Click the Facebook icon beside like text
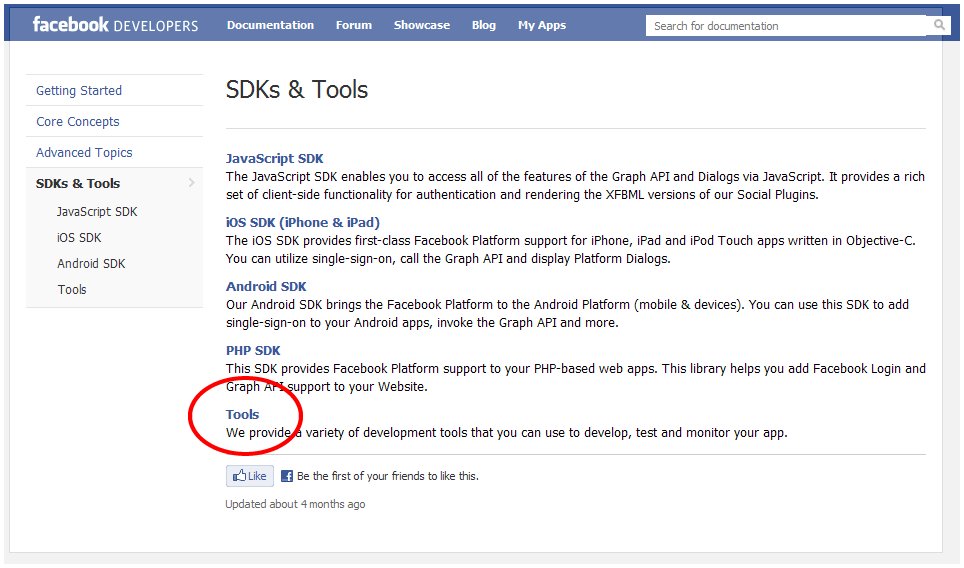Viewport: 964px width, 568px height. point(286,476)
